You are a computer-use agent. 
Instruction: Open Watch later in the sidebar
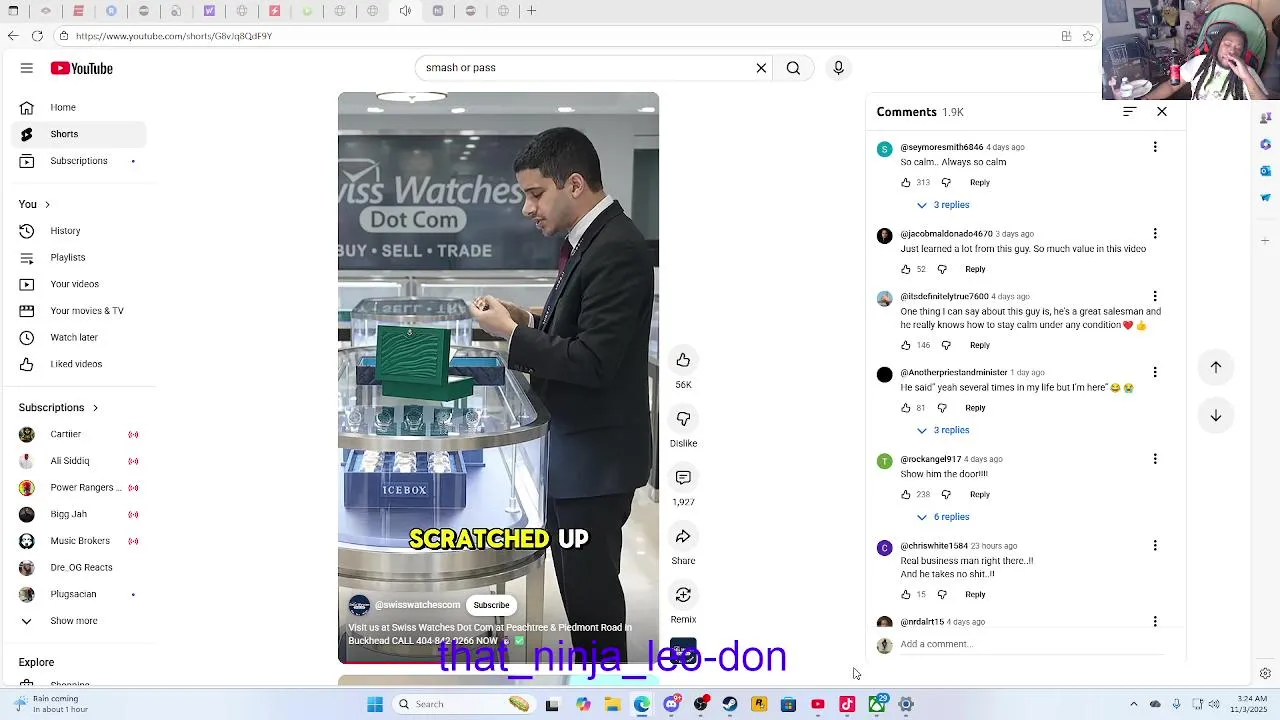click(79, 337)
